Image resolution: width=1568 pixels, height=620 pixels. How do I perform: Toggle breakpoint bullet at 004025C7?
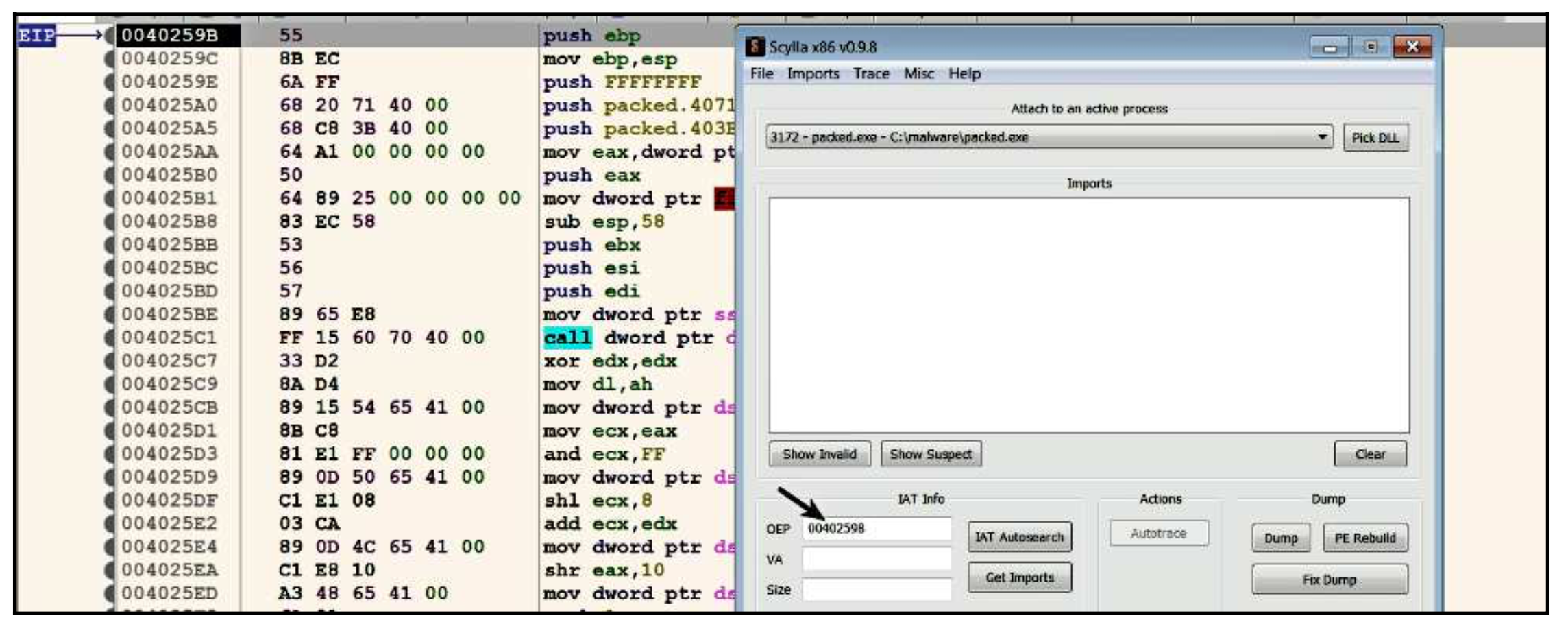[x=110, y=361]
